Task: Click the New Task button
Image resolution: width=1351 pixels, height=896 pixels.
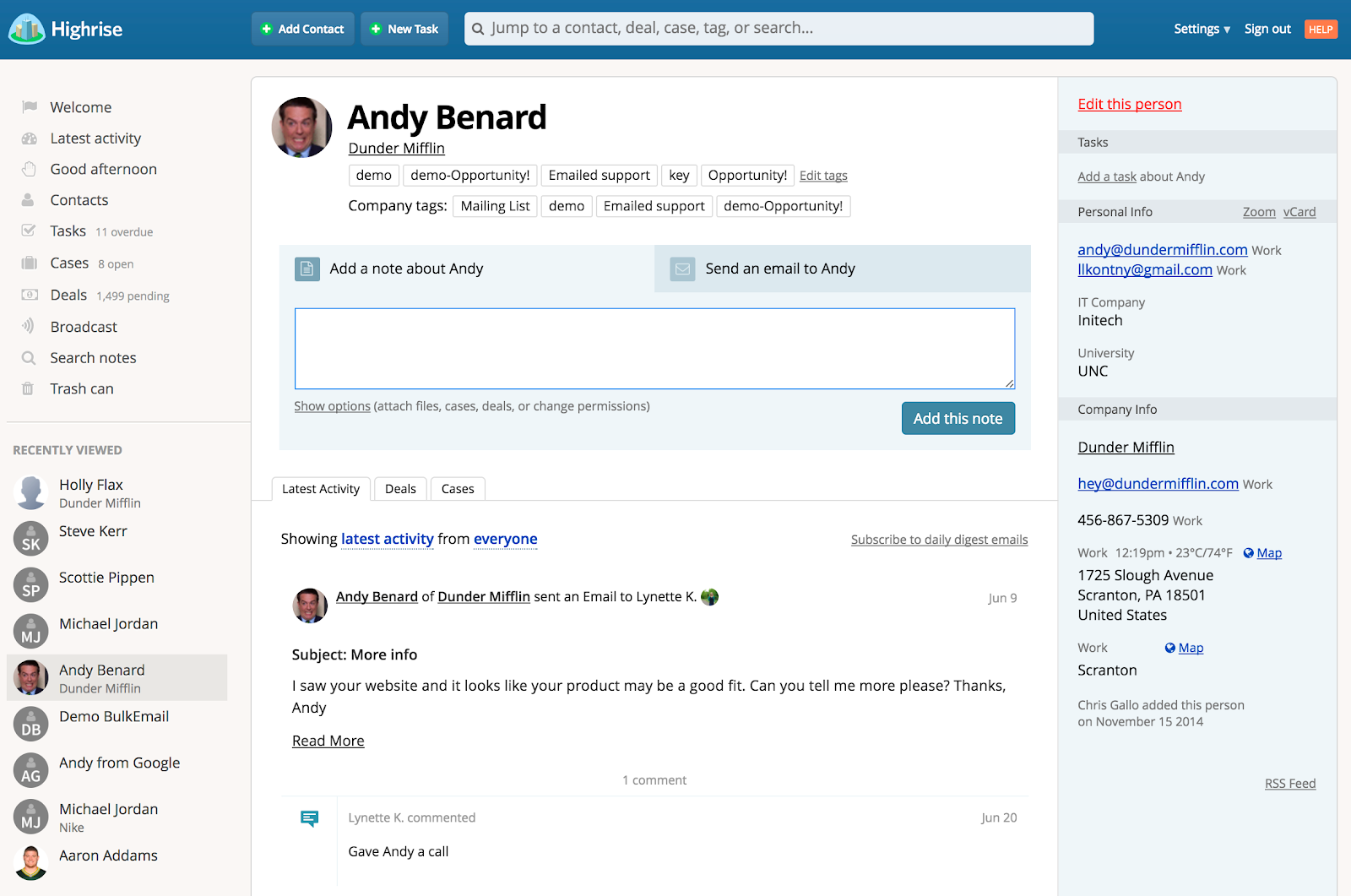Action: [404, 29]
